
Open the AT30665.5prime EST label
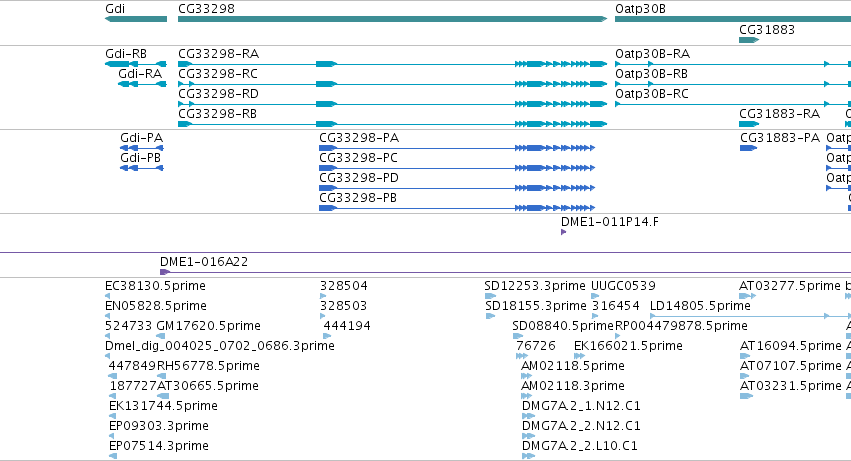pyautogui.click(x=207, y=386)
